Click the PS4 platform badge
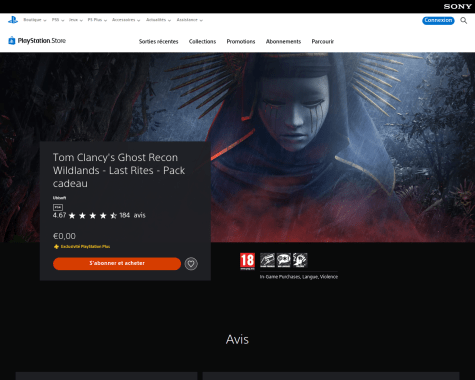 coord(58,207)
